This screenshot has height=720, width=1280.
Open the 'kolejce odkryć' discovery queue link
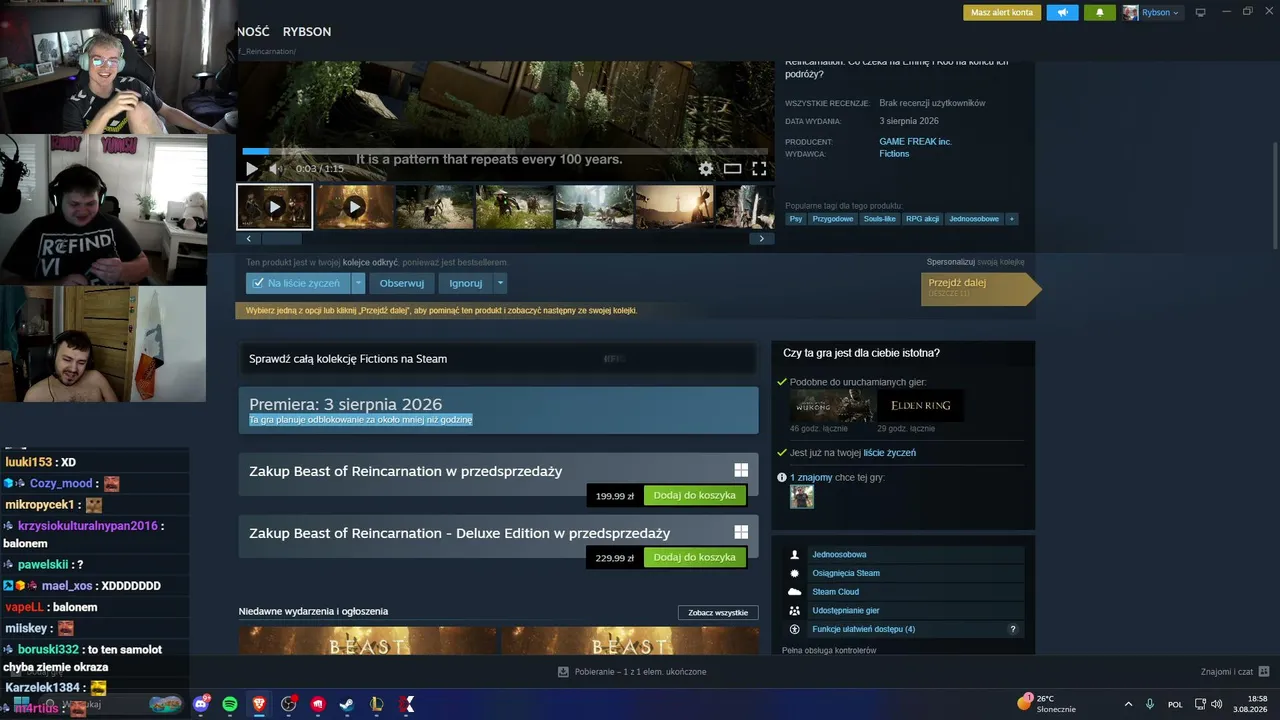[x=370, y=262]
